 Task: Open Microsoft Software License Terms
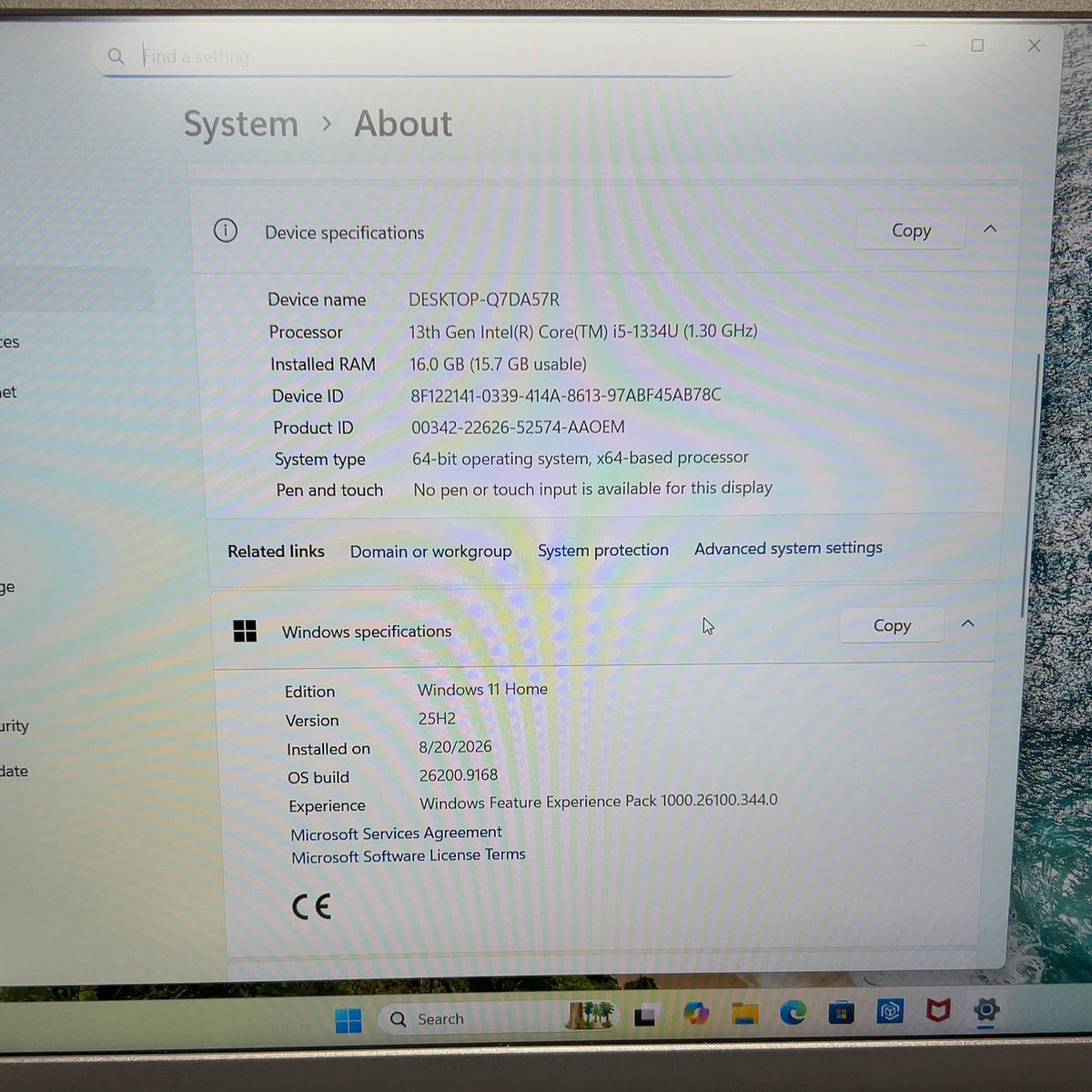[409, 856]
